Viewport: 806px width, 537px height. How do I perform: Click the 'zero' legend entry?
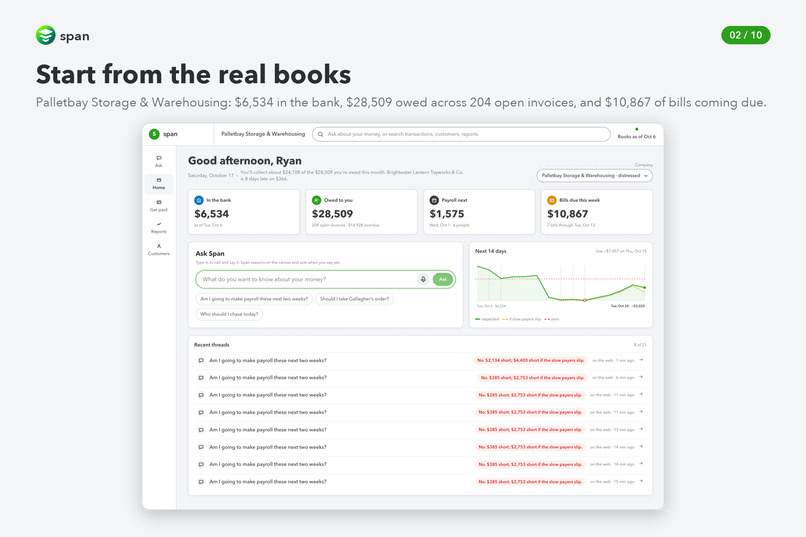pos(552,319)
